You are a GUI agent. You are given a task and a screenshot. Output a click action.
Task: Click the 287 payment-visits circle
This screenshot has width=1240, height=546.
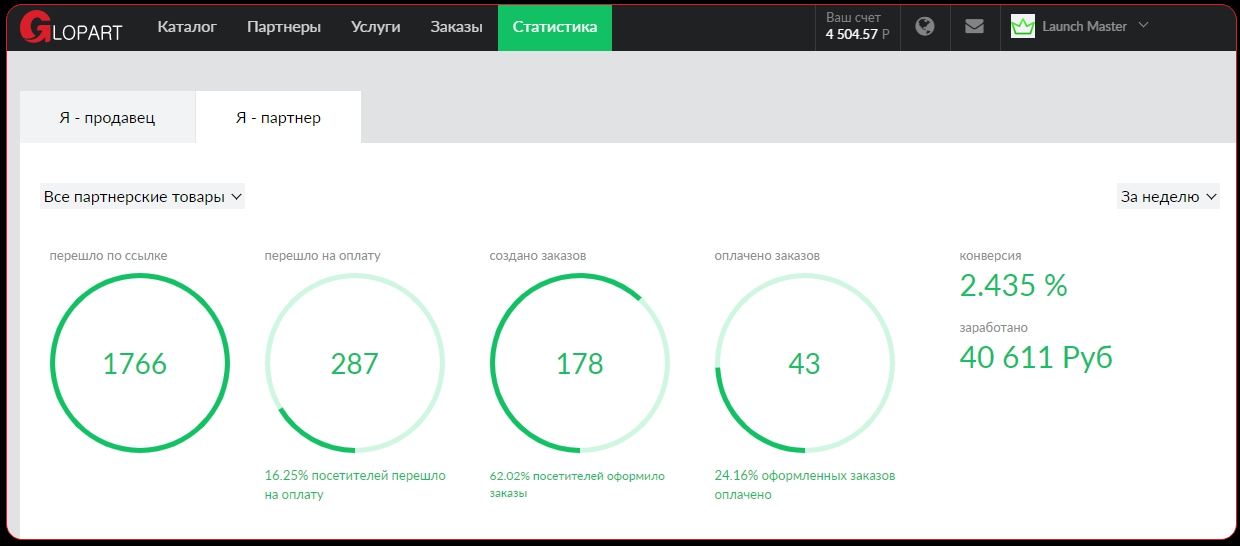[355, 363]
